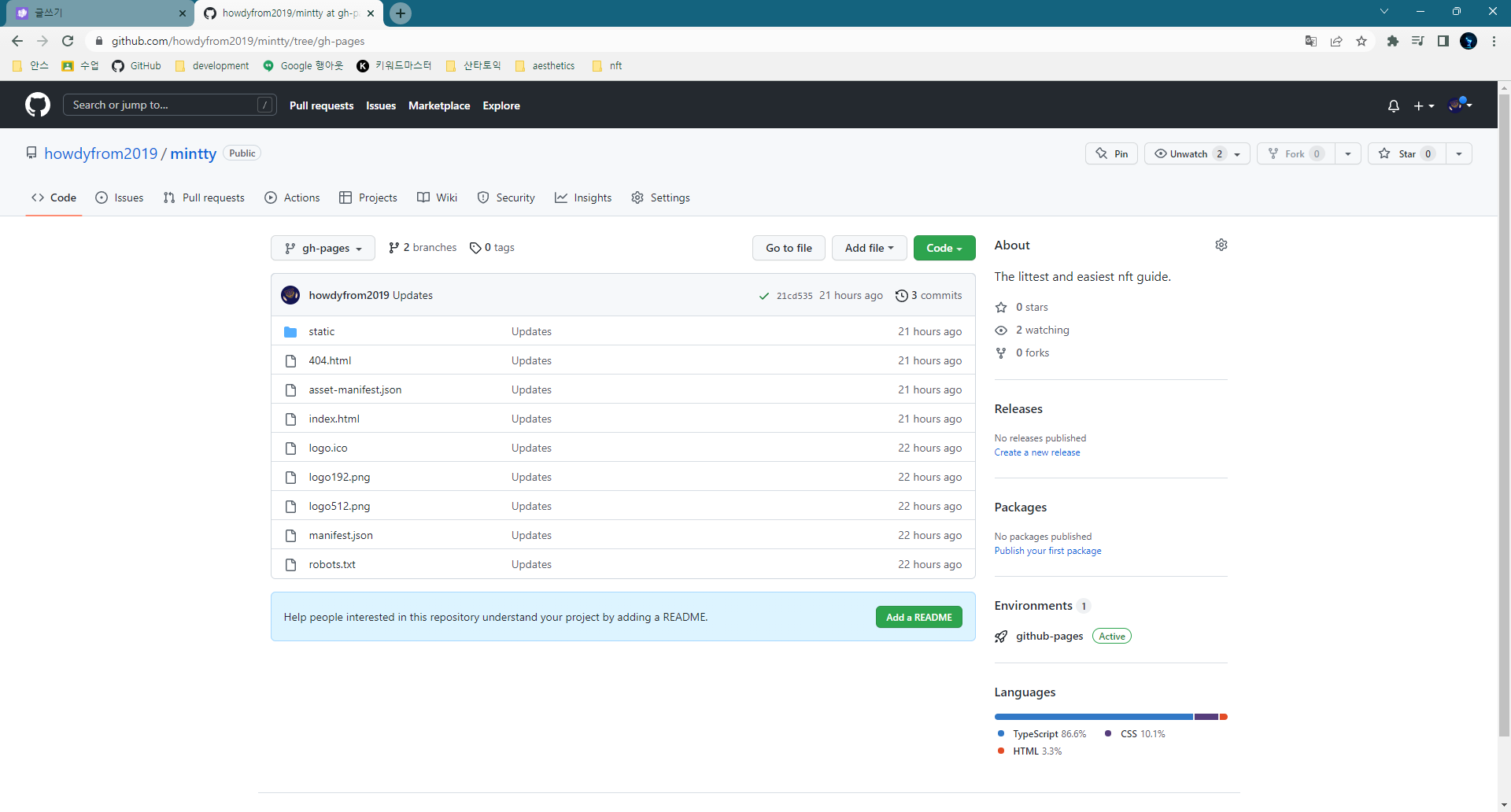Pin the repository with Pin button

[1112, 153]
